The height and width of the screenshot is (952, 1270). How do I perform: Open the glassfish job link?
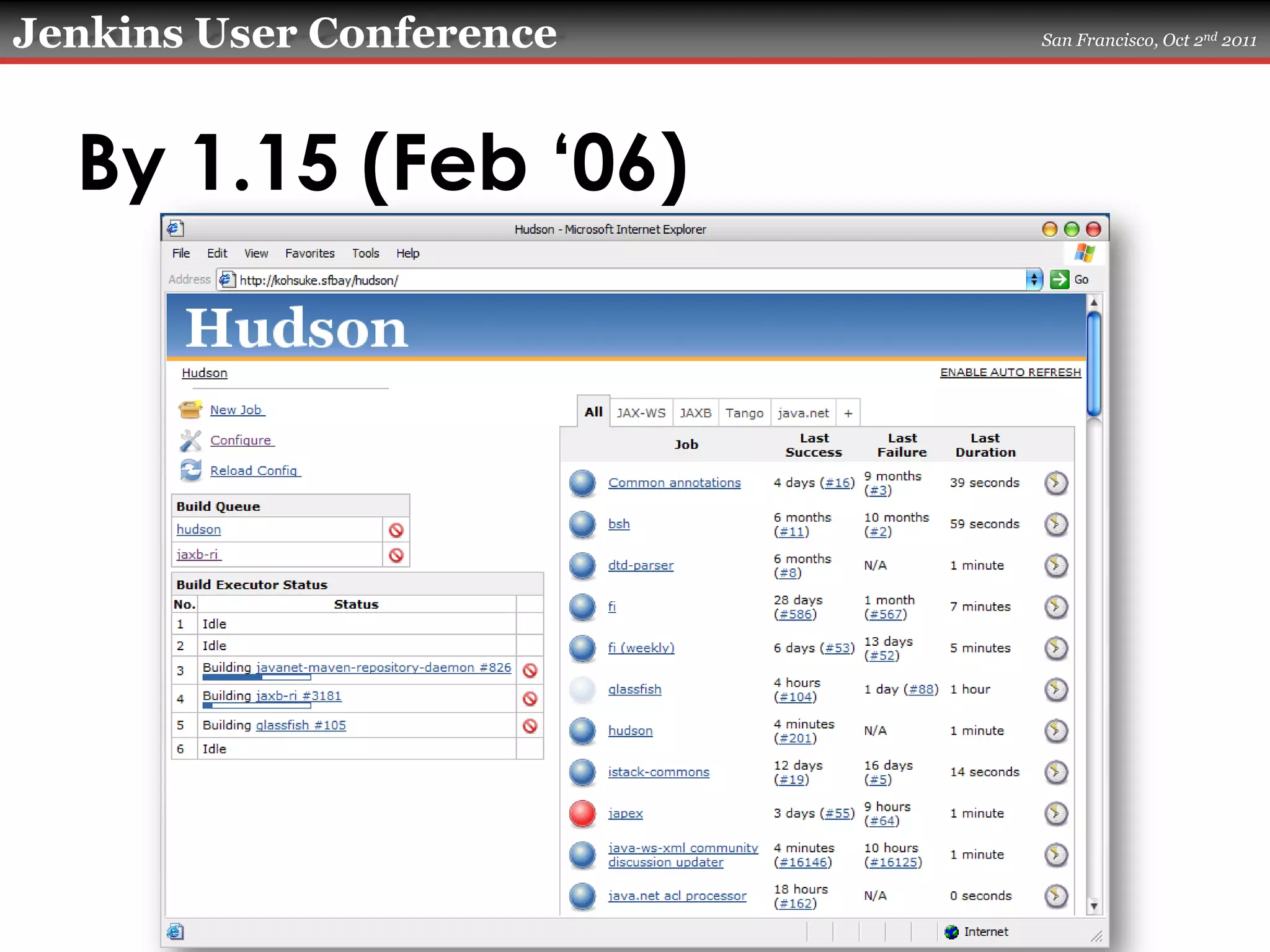coord(634,689)
